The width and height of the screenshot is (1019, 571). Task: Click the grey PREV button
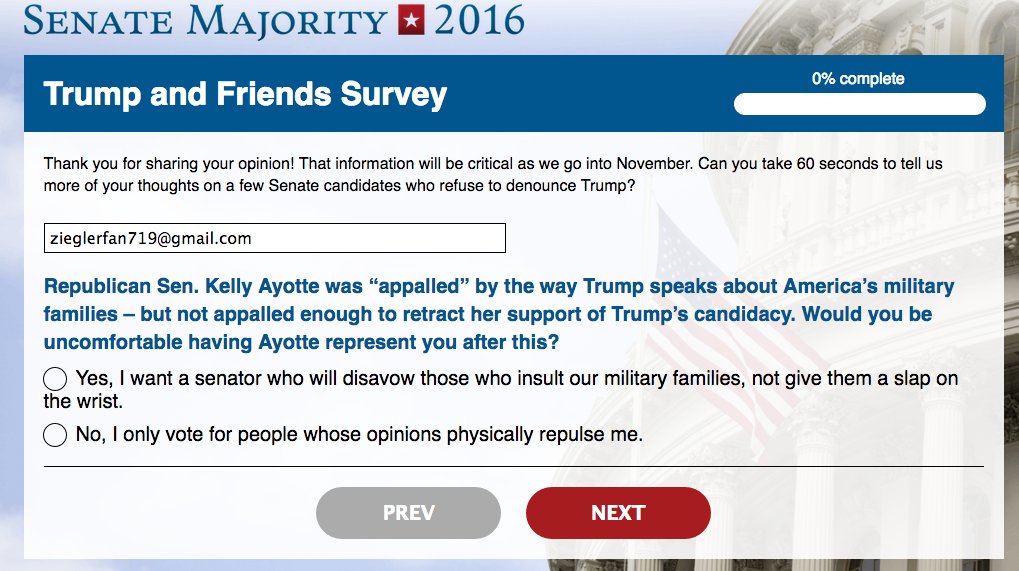408,513
